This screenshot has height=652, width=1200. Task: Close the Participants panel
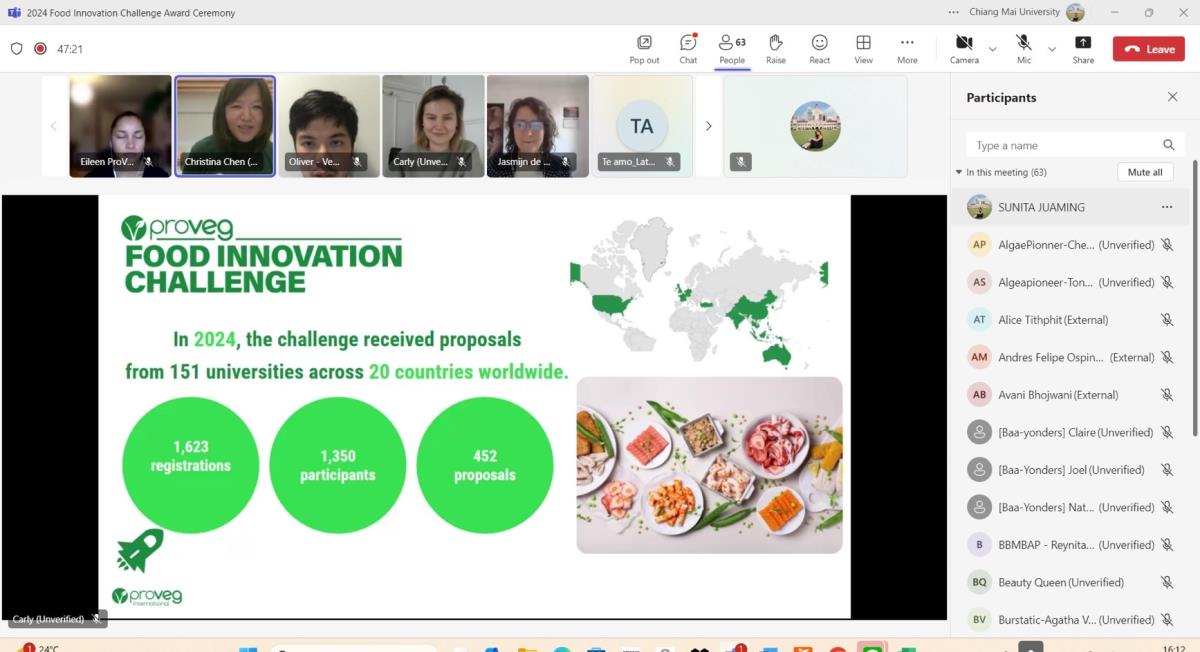[x=1172, y=97]
